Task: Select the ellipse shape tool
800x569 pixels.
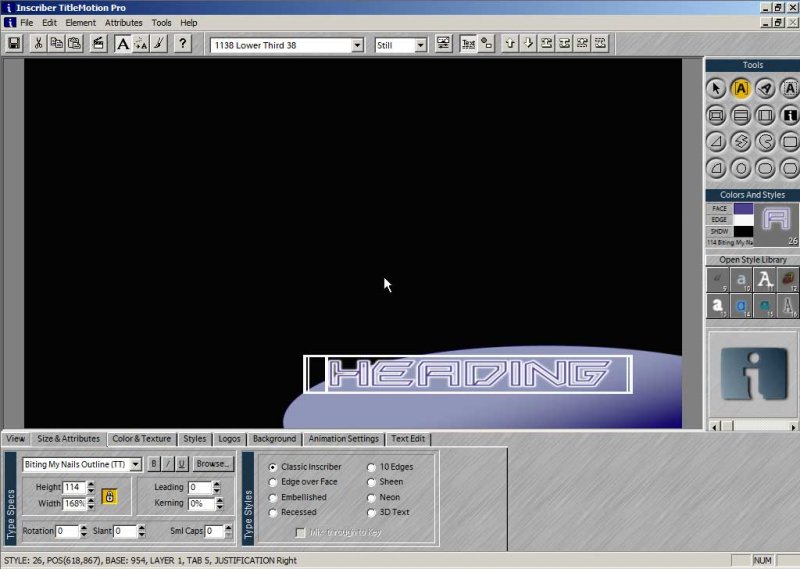Action: point(741,167)
